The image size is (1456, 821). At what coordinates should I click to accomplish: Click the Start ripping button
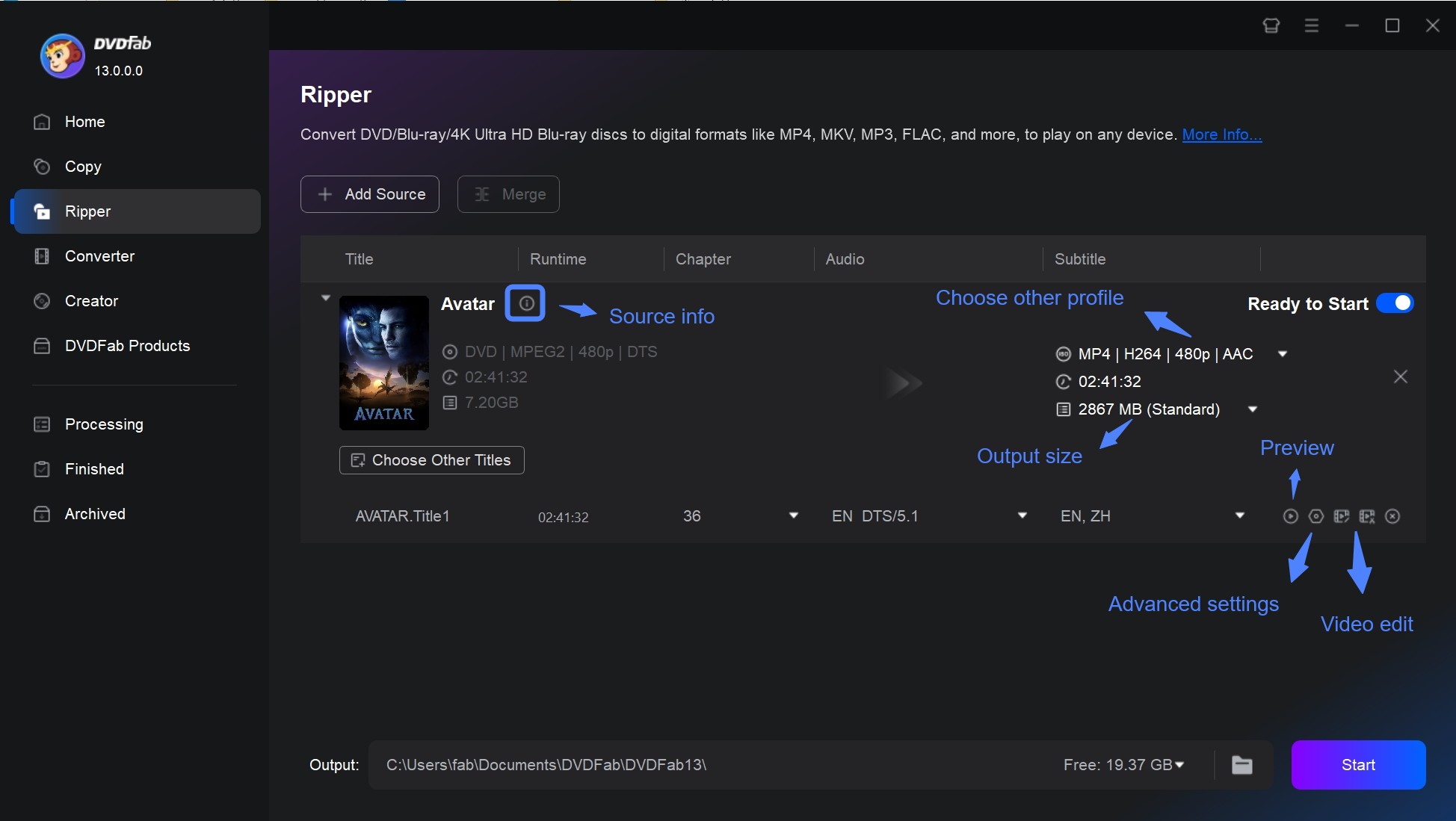[x=1358, y=765]
